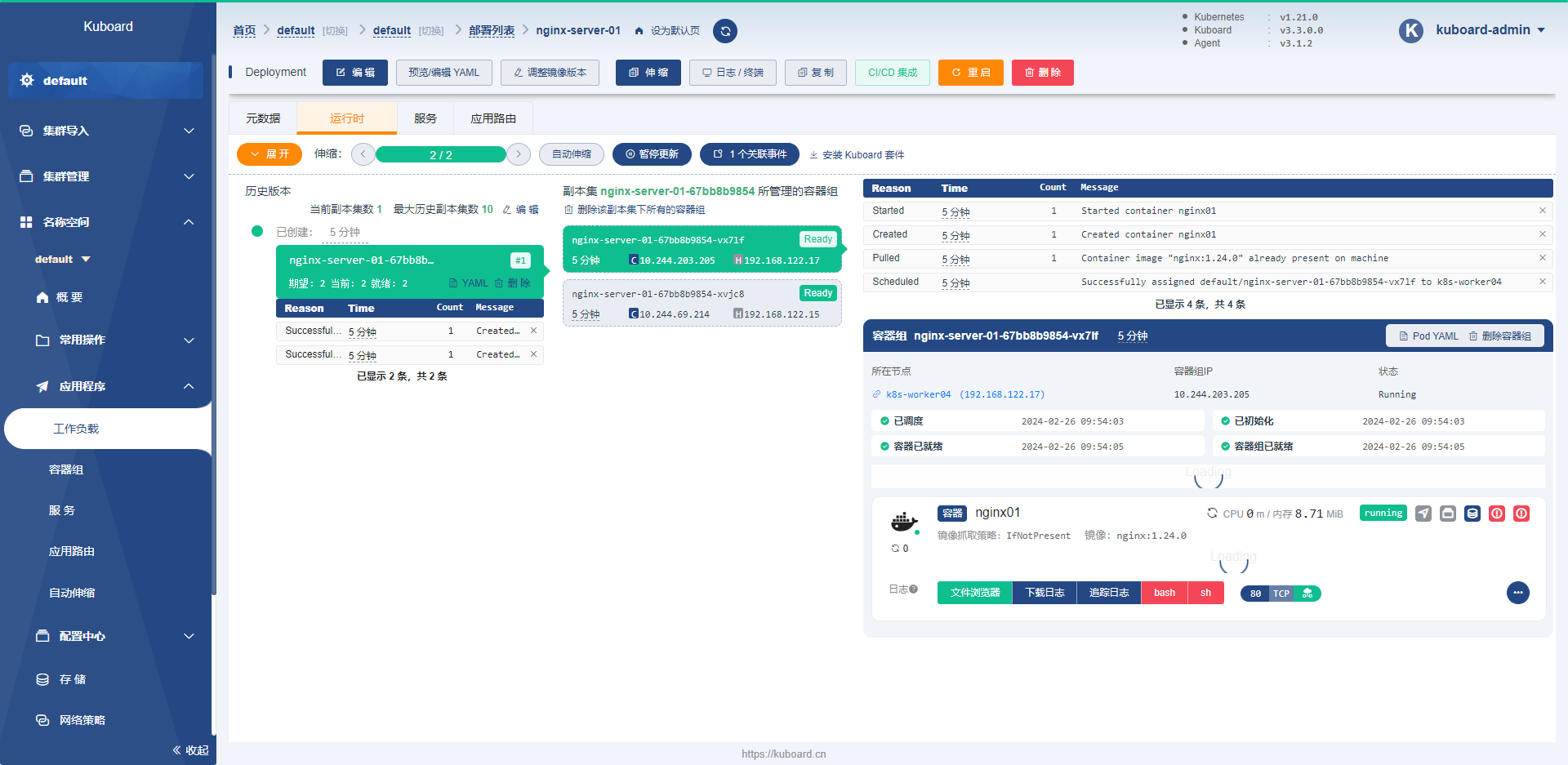
Task: Decrease replicas with the left arrow stepper
Action: (x=363, y=154)
